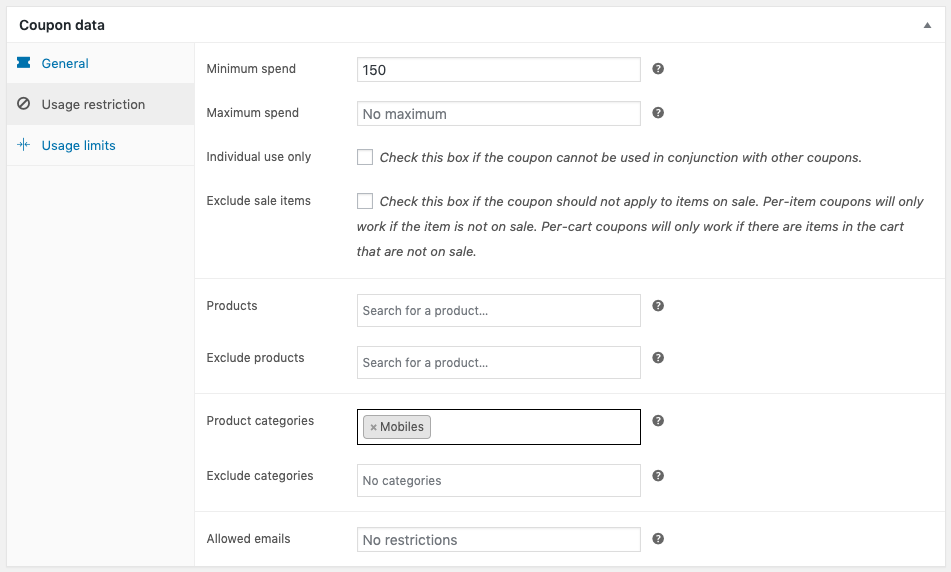The image size is (951, 572).
Task: Click the help icon beside Product categories
Action: [658, 421]
